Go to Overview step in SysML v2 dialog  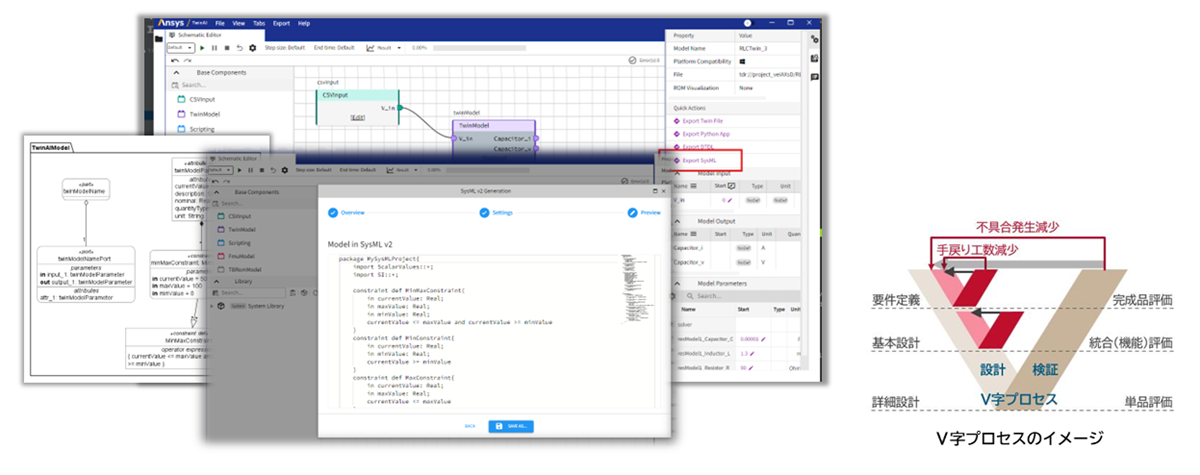pos(348,213)
